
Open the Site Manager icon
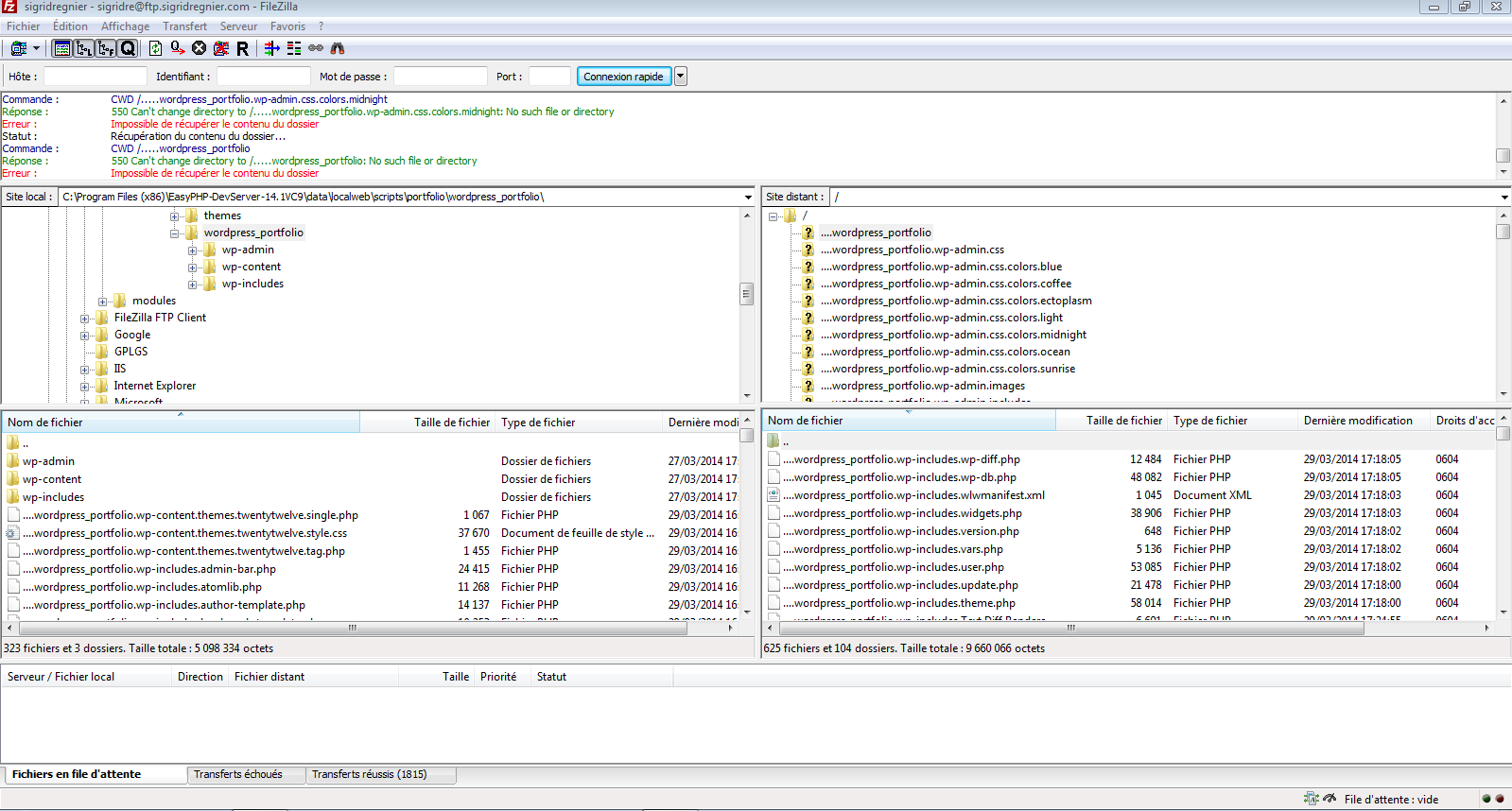[x=18, y=48]
